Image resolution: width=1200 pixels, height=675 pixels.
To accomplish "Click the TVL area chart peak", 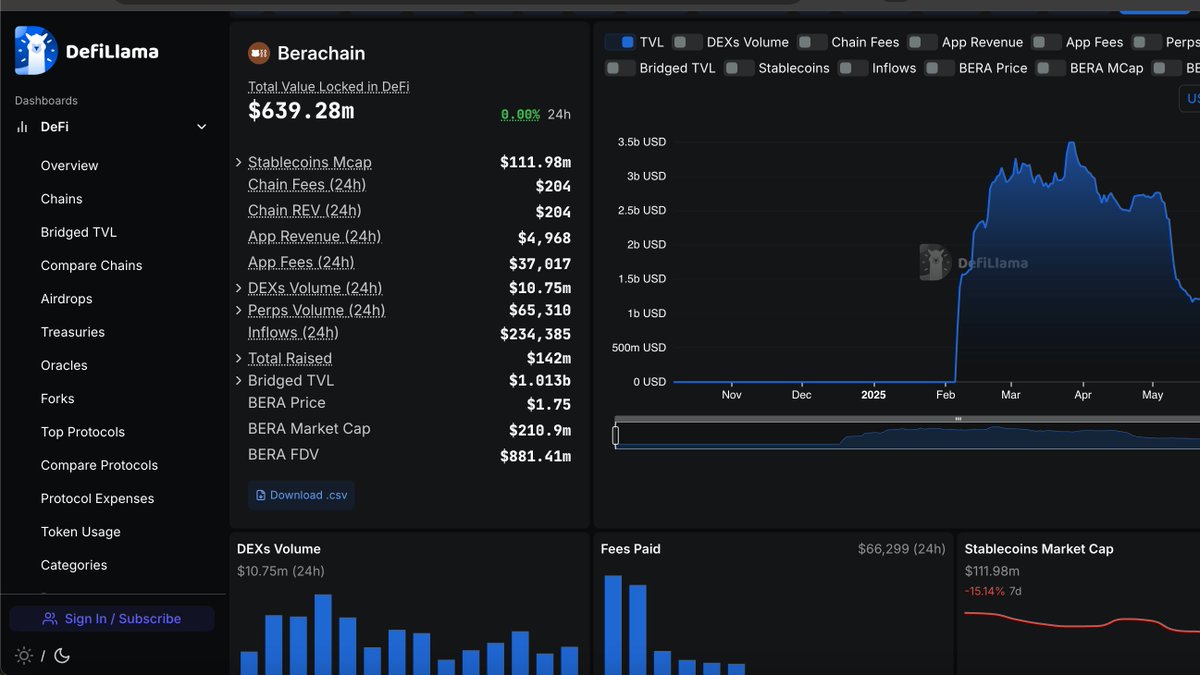I will tap(1072, 144).
